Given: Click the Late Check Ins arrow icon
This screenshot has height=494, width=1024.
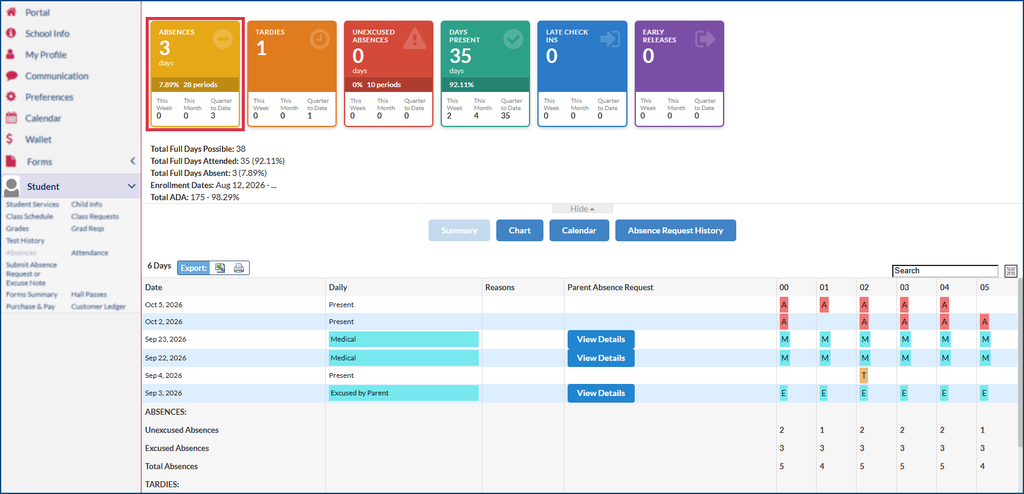Looking at the screenshot, I should [x=610, y=39].
